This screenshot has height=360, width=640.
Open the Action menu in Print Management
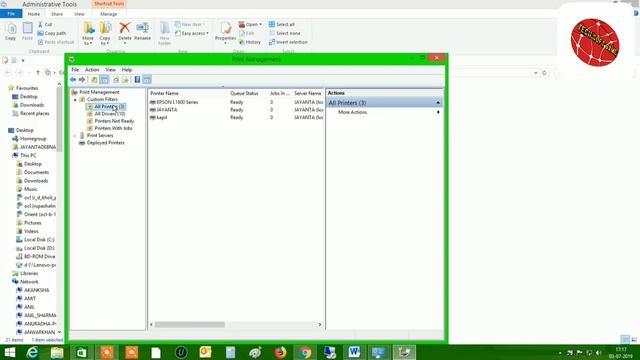click(x=92, y=70)
